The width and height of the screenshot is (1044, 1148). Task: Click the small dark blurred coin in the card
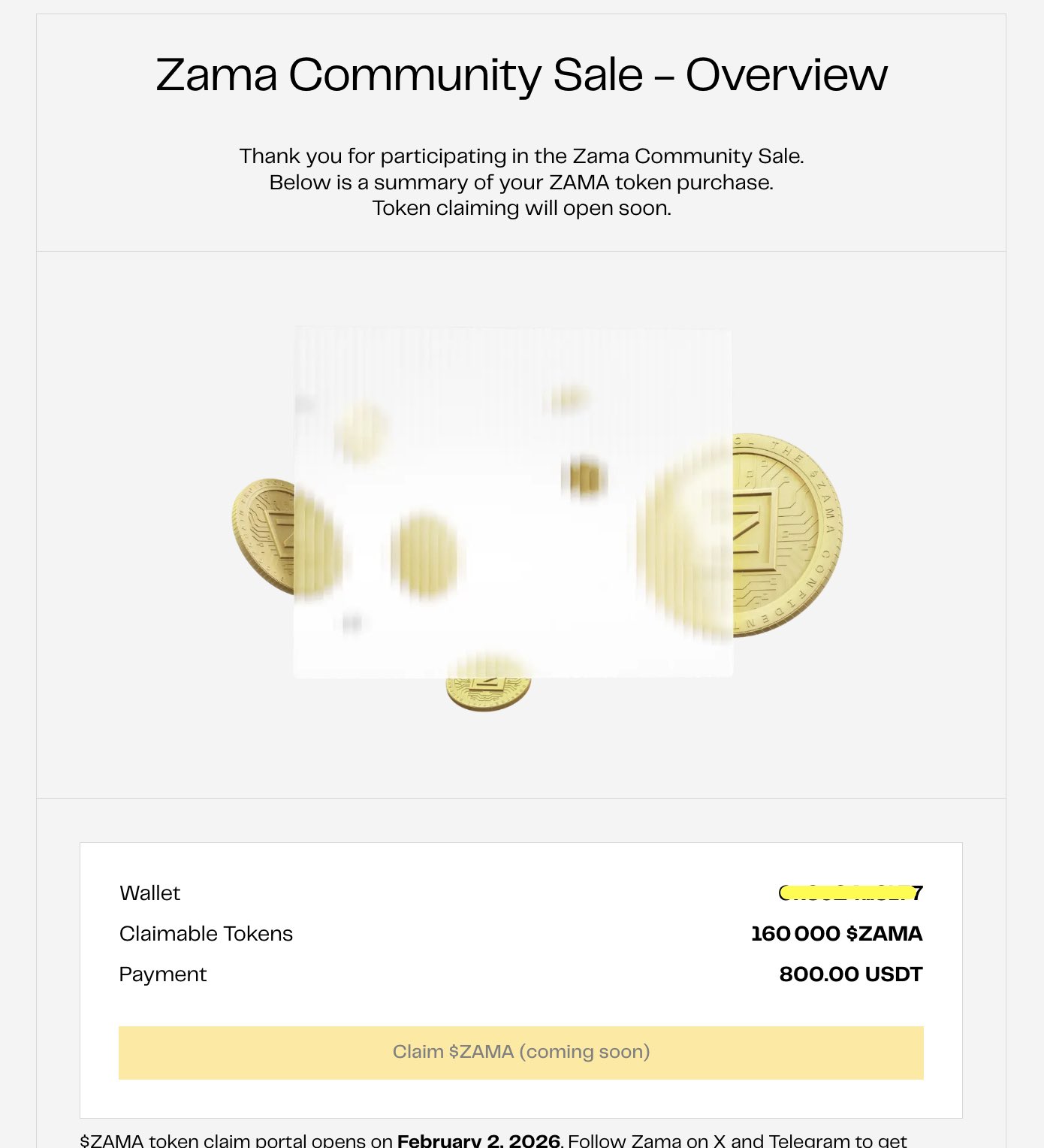(584, 478)
